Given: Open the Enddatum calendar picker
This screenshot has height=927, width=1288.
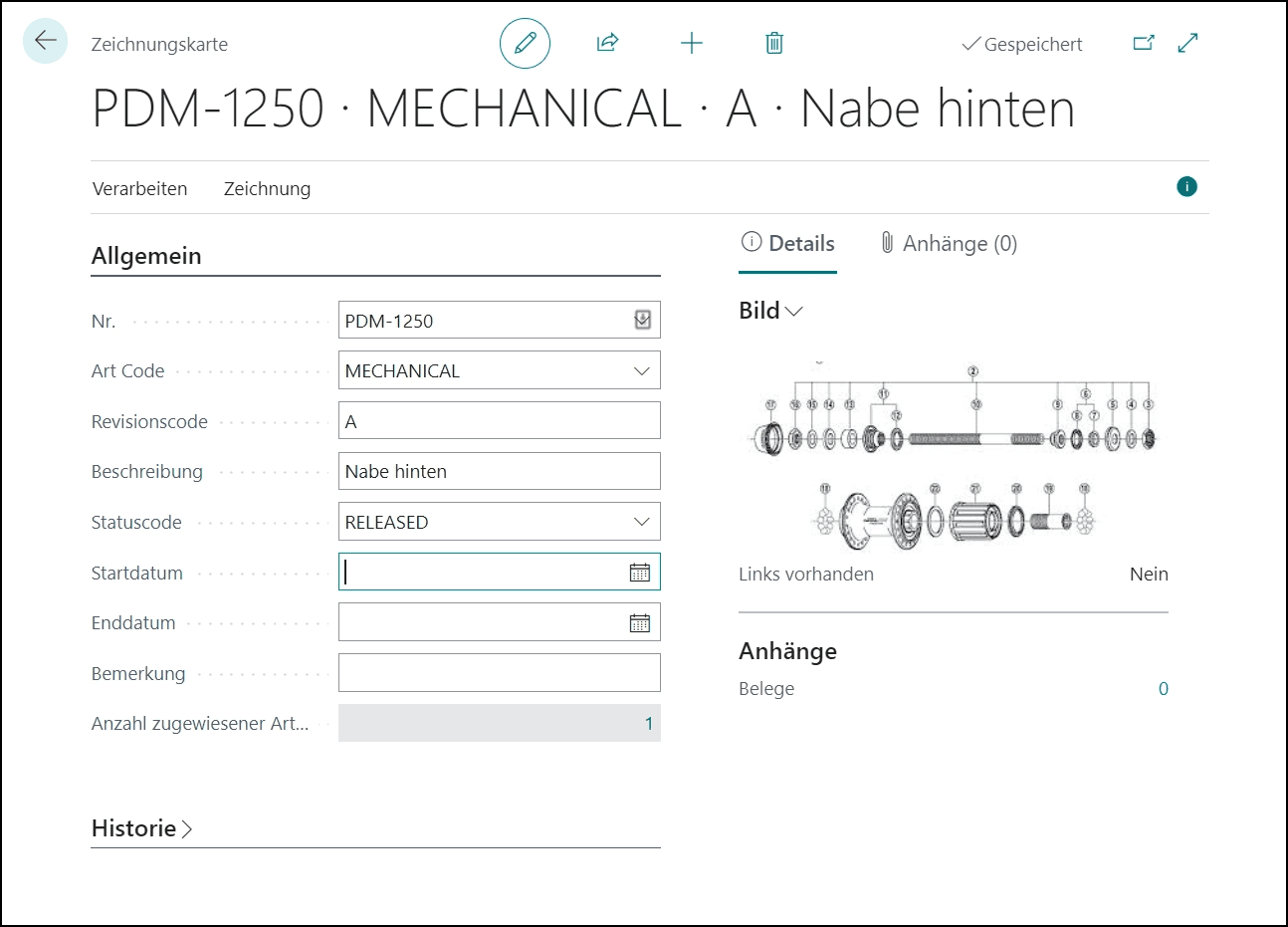Looking at the screenshot, I should pyautogui.click(x=640, y=623).
